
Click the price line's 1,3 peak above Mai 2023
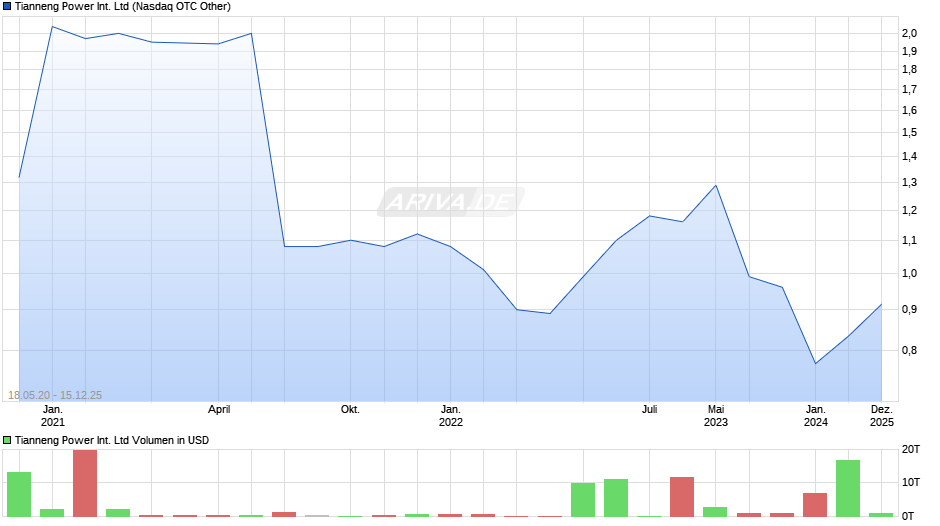click(716, 185)
